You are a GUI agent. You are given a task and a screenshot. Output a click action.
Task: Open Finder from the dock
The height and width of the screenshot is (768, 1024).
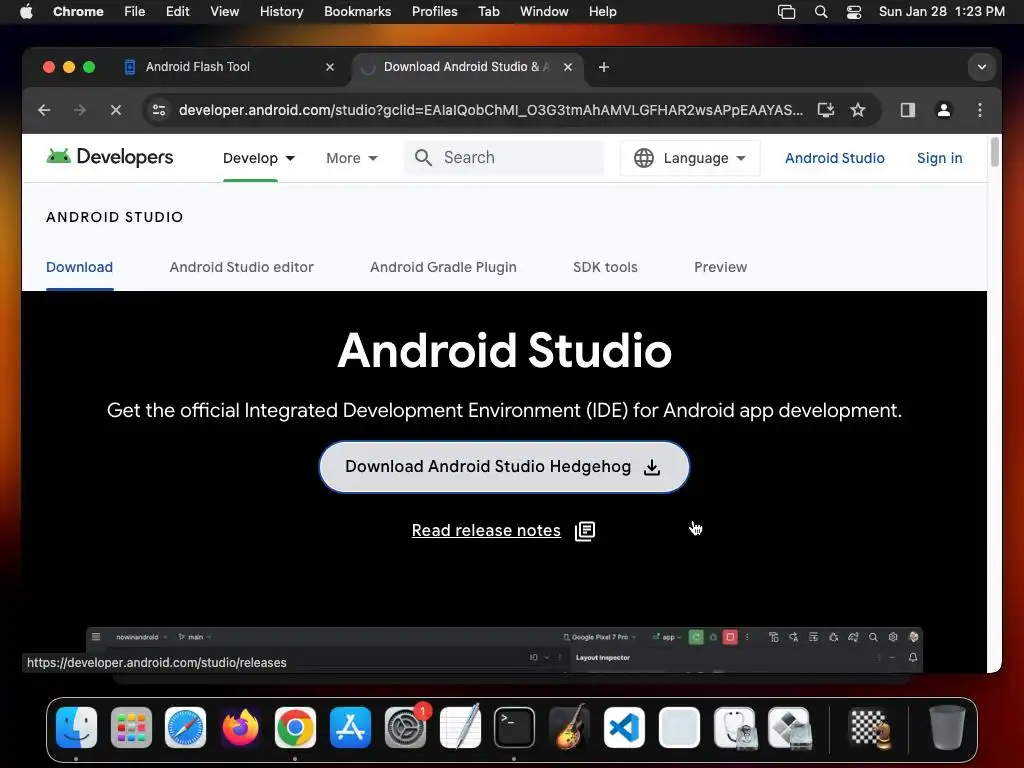(x=76, y=727)
